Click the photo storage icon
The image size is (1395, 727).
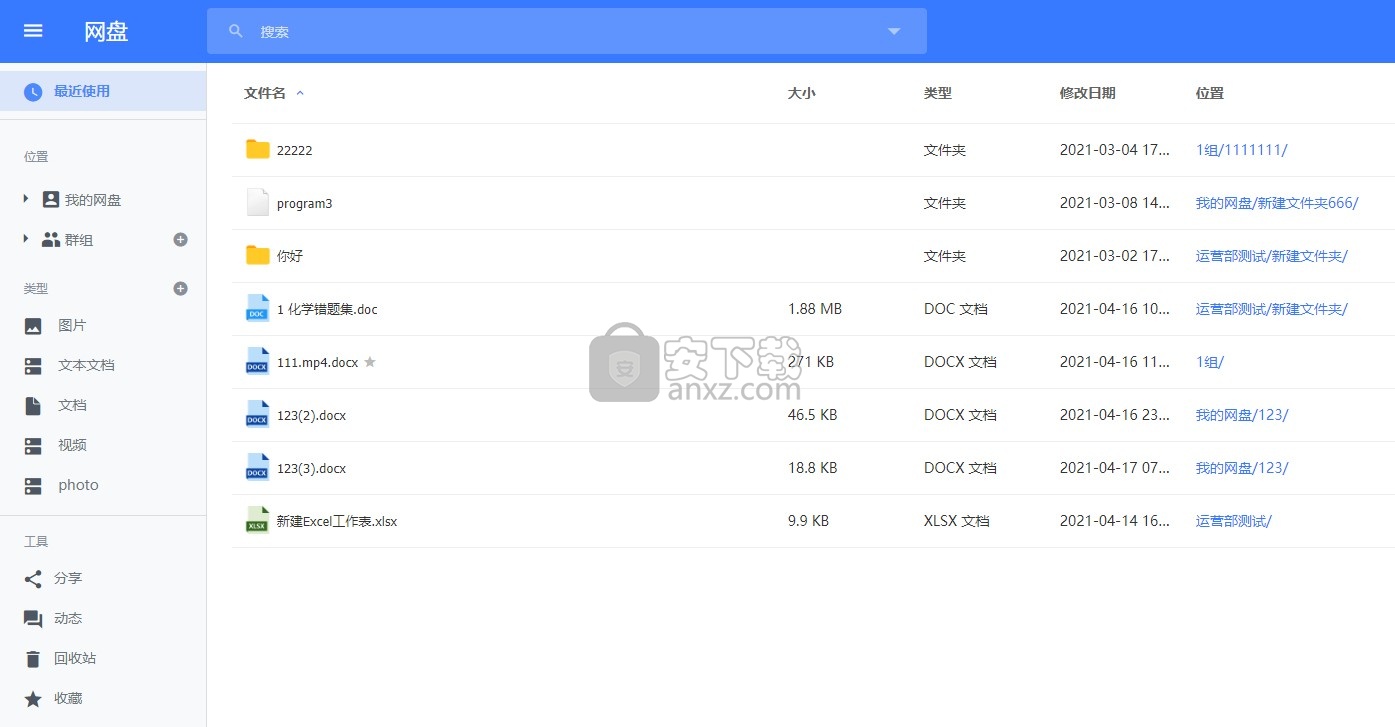33,485
